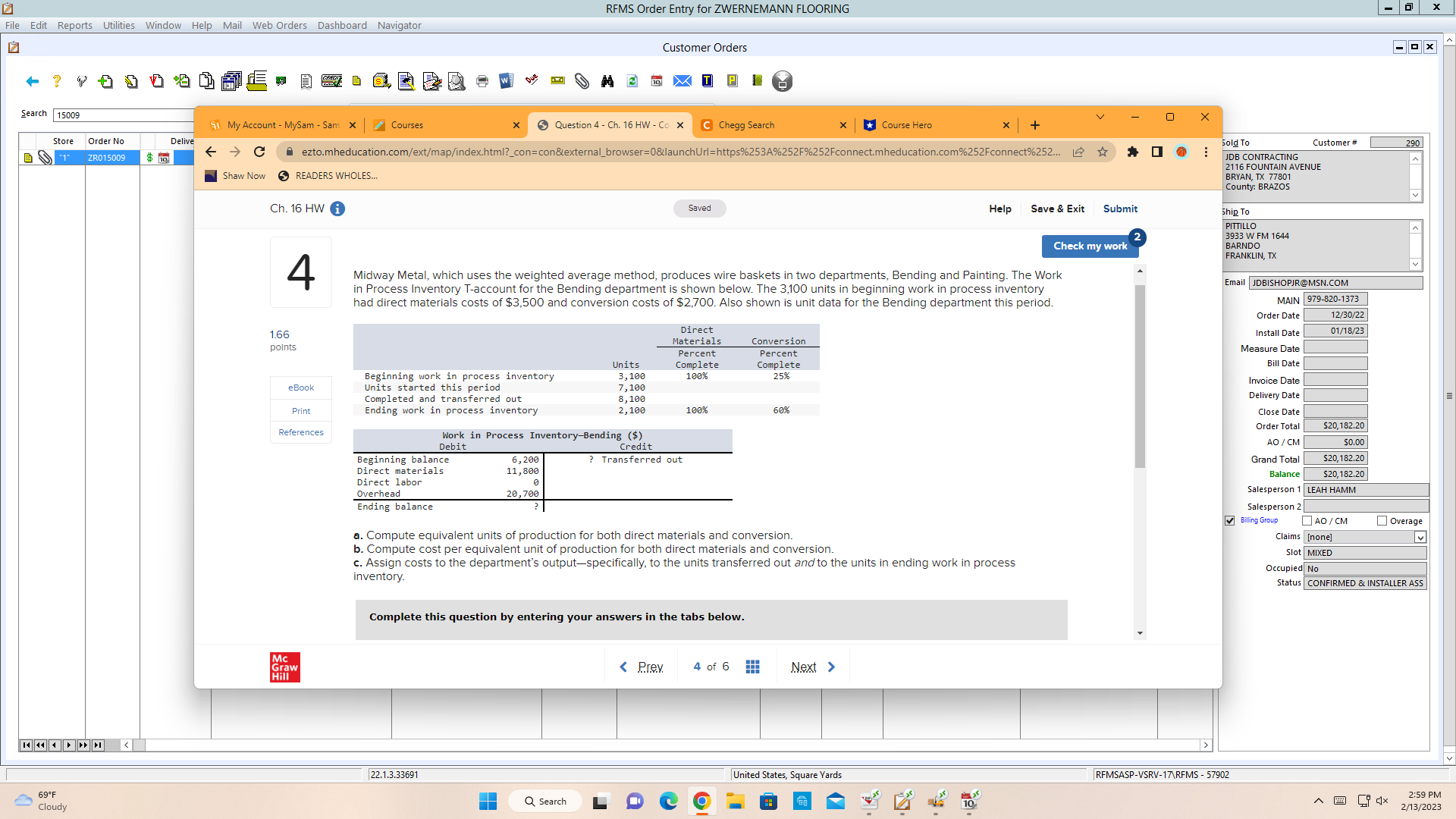Click the email envelope icon in the toolbar

[682, 81]
